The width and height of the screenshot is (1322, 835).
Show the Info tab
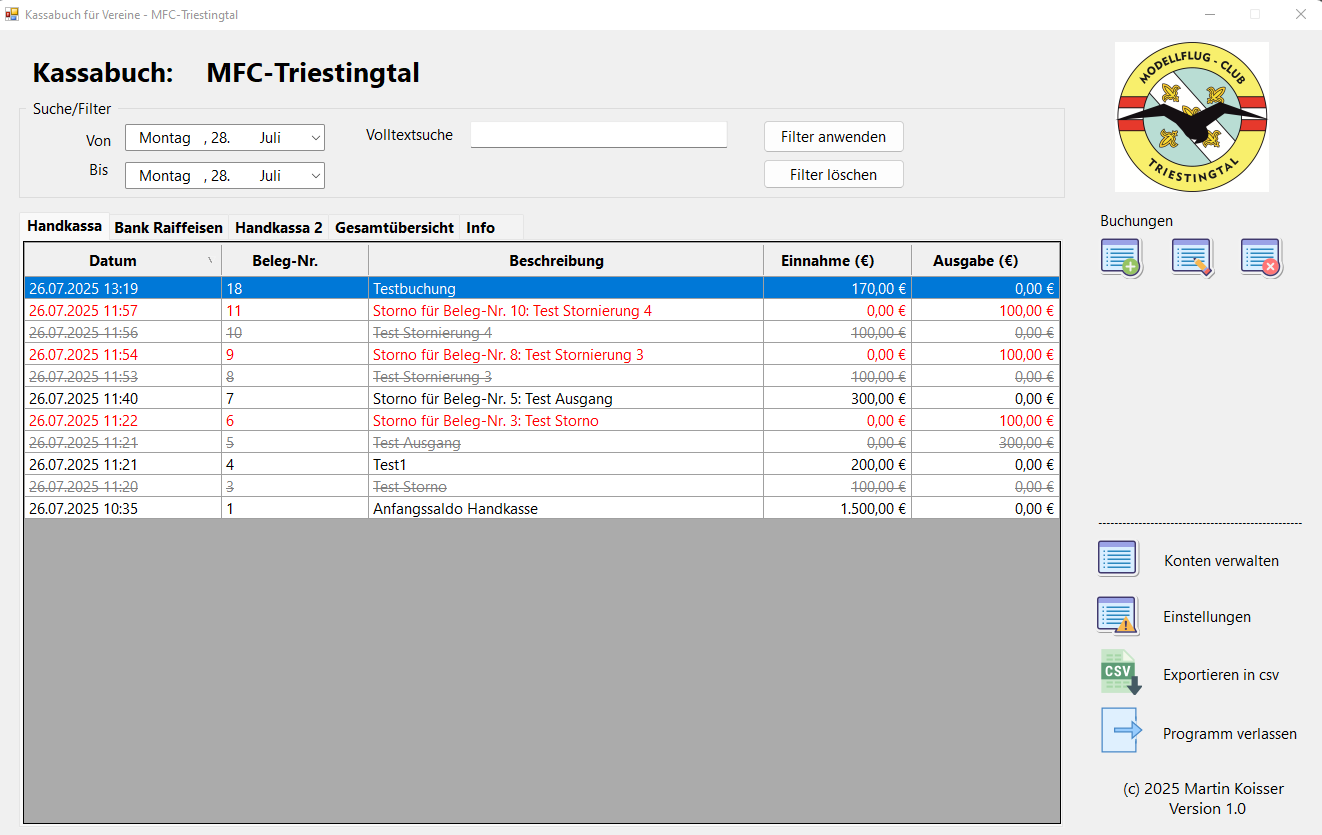(x=480, y=228)
